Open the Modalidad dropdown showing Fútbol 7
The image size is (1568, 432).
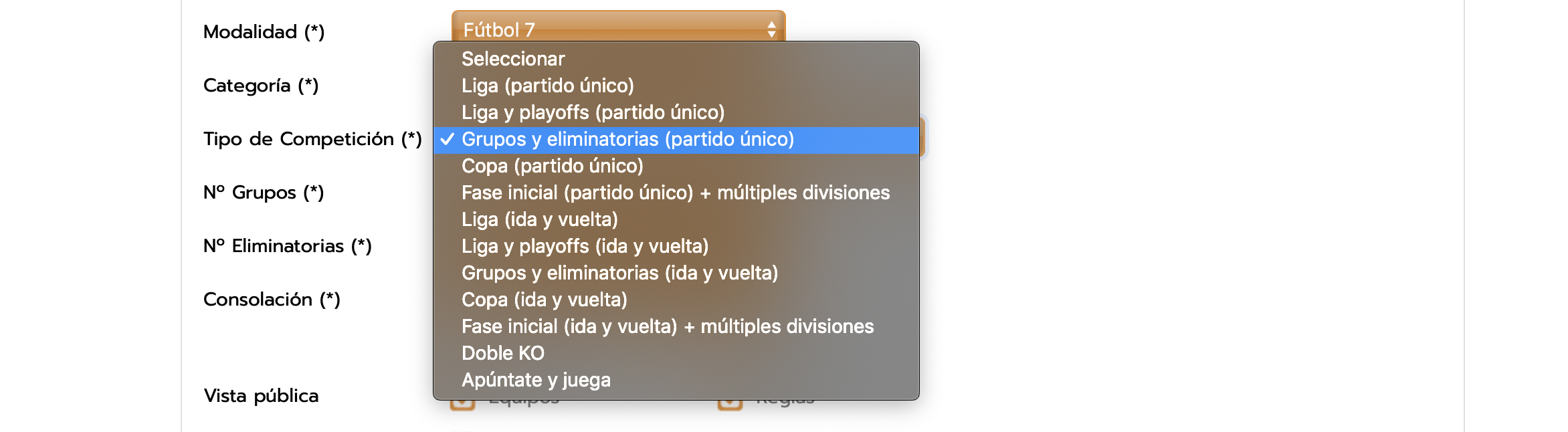tap(618, 27)
